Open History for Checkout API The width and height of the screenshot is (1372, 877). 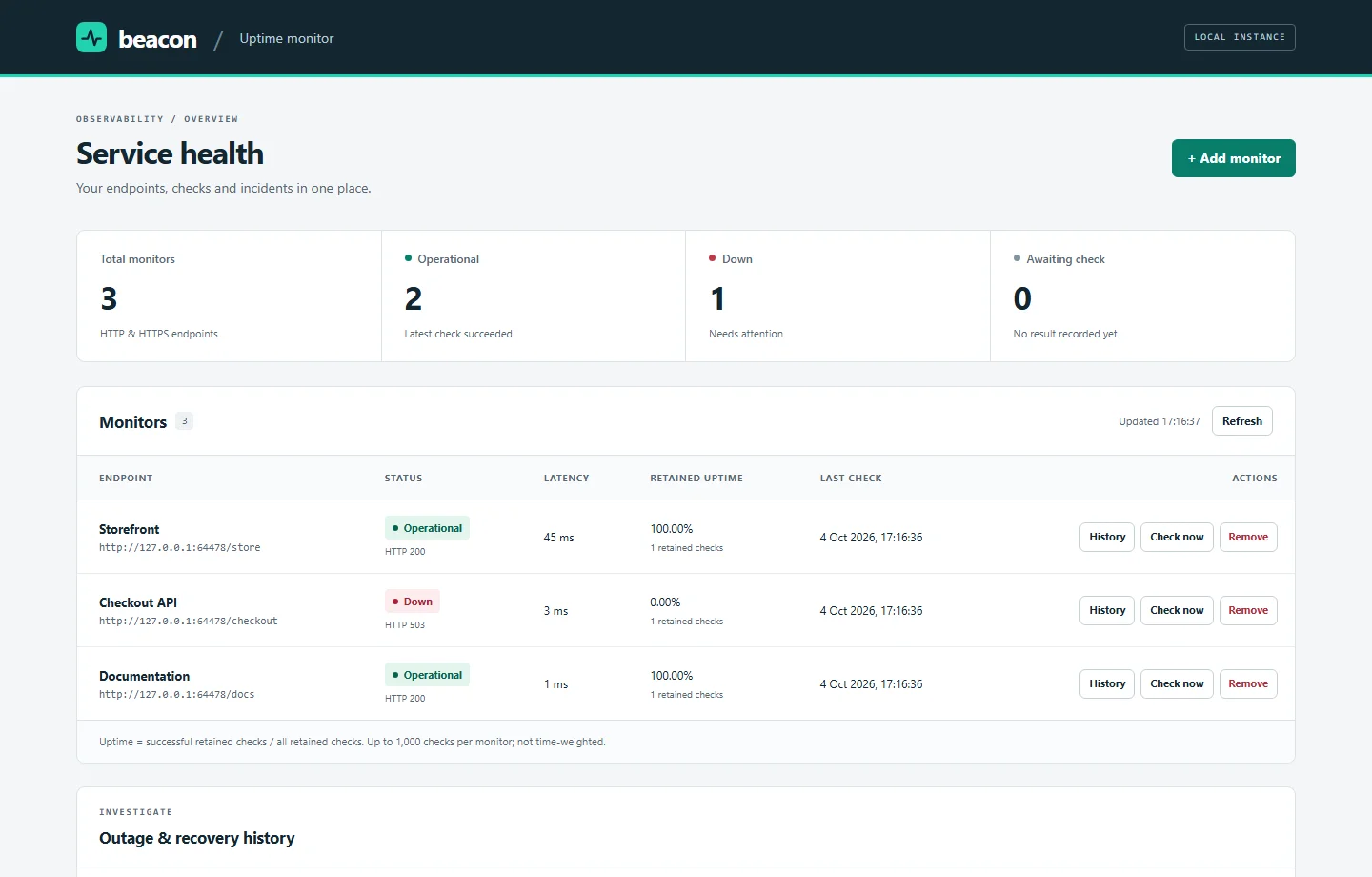click(x=1107, y=610)
